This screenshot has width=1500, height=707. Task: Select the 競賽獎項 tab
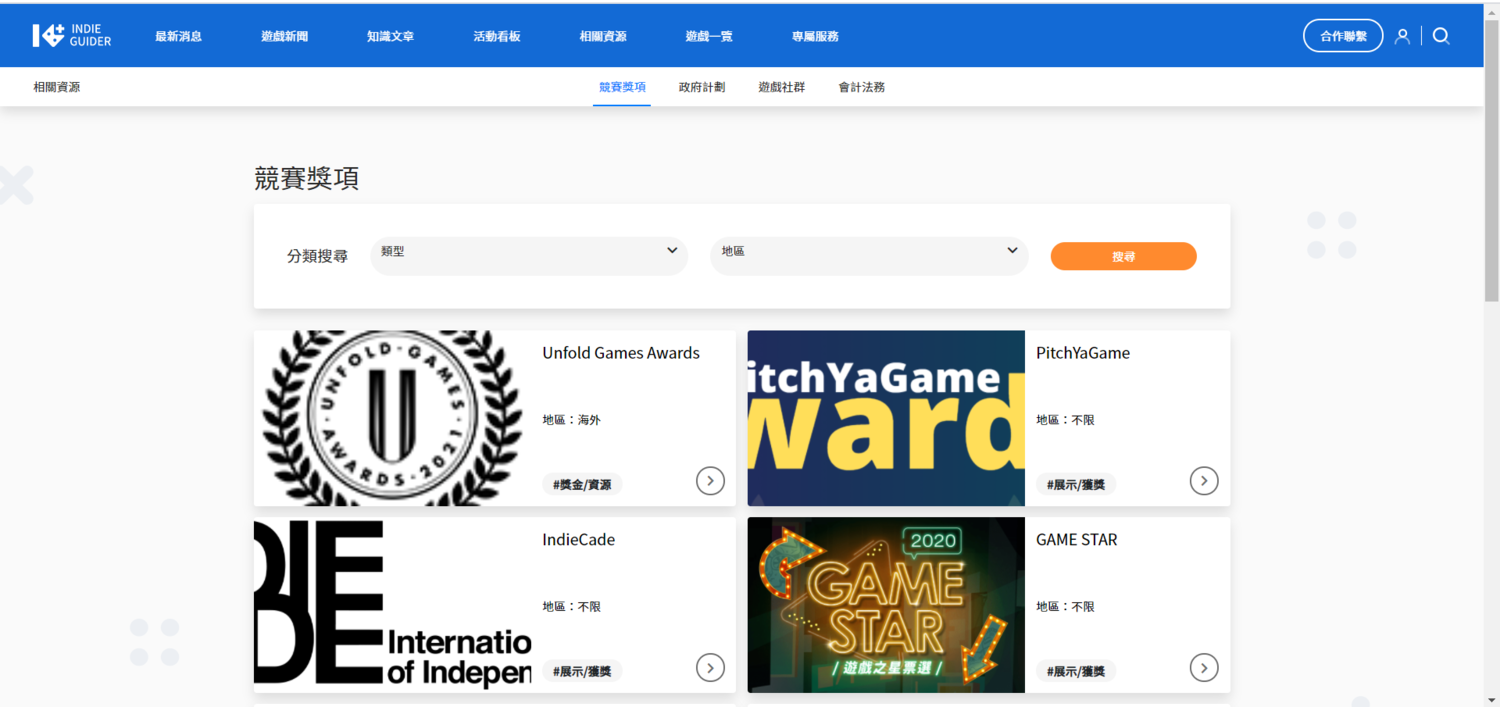[x=622, y=87]
